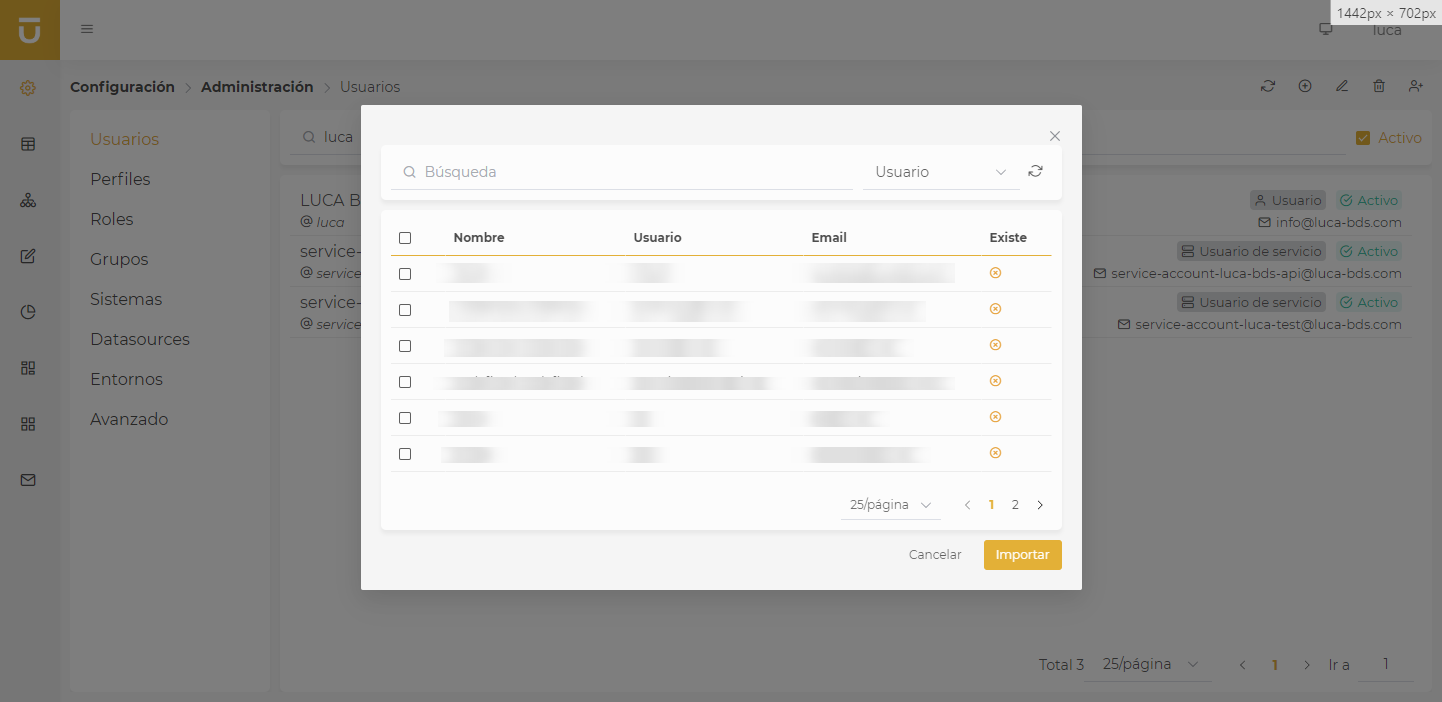Click the add user plus-circle icon in toolbar
The height and width of the screenshot is (702, 1442).
tap(1305, 86)
